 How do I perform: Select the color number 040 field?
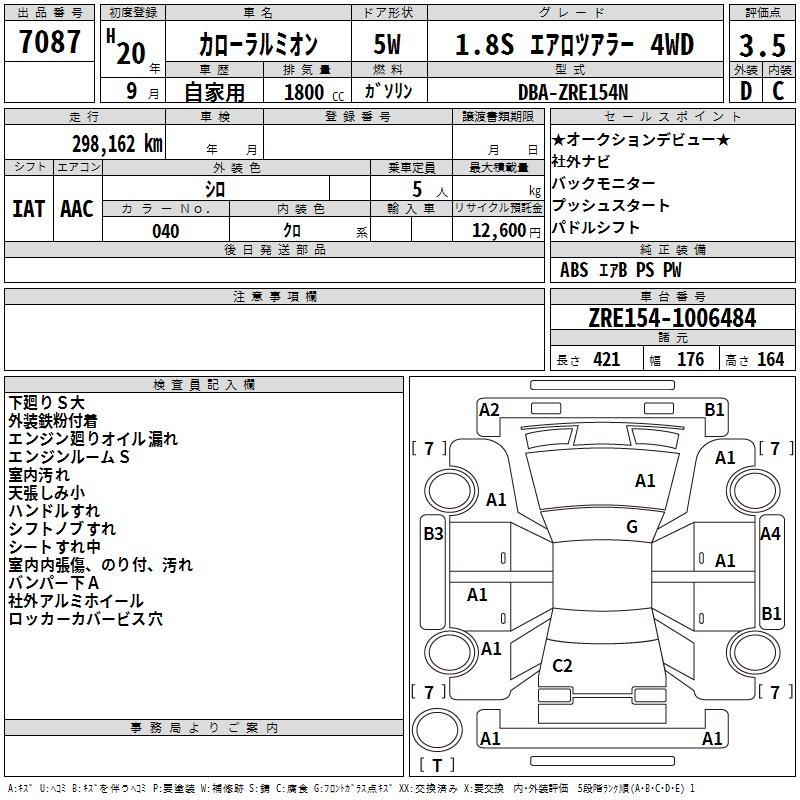click(166, 230)
